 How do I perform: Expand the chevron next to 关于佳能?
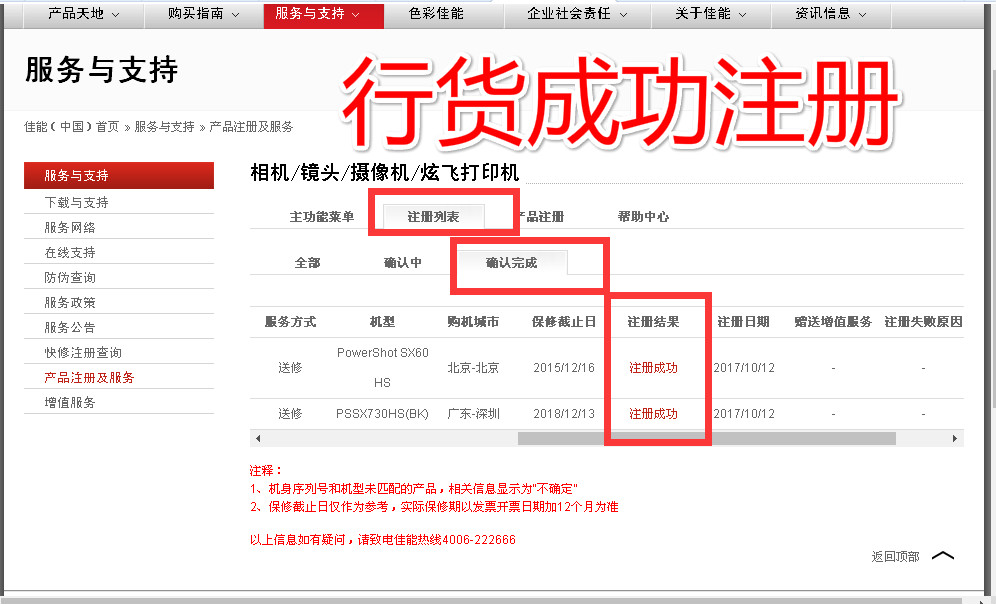coord(743,15)
